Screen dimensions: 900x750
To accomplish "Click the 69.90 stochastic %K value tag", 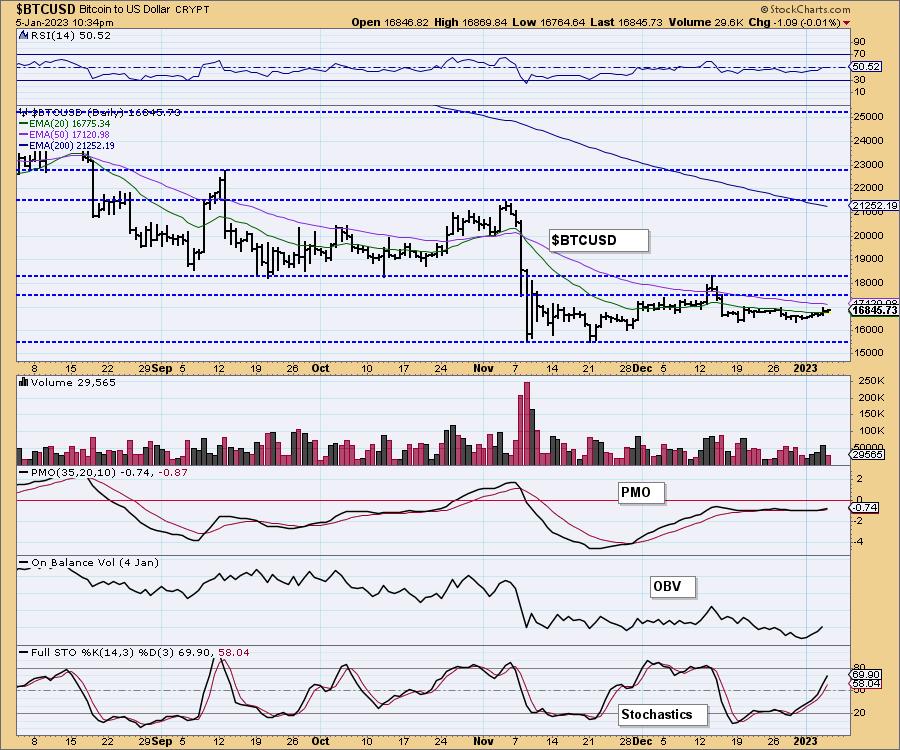I will [866, 675].
